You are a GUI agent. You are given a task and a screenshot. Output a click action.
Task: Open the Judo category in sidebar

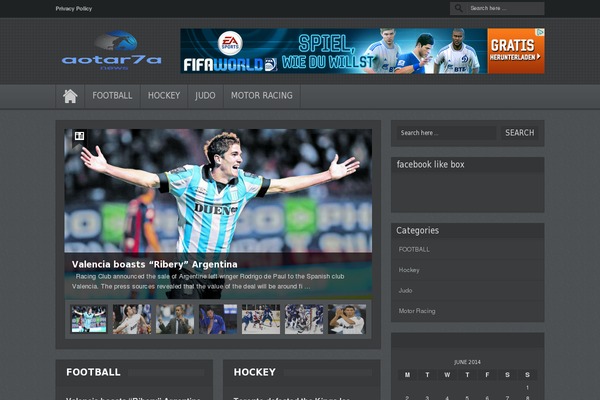point(405,291)
